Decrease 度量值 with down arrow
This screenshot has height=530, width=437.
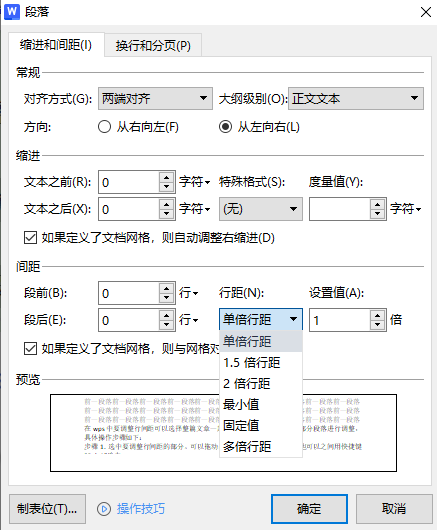point(378,214)
